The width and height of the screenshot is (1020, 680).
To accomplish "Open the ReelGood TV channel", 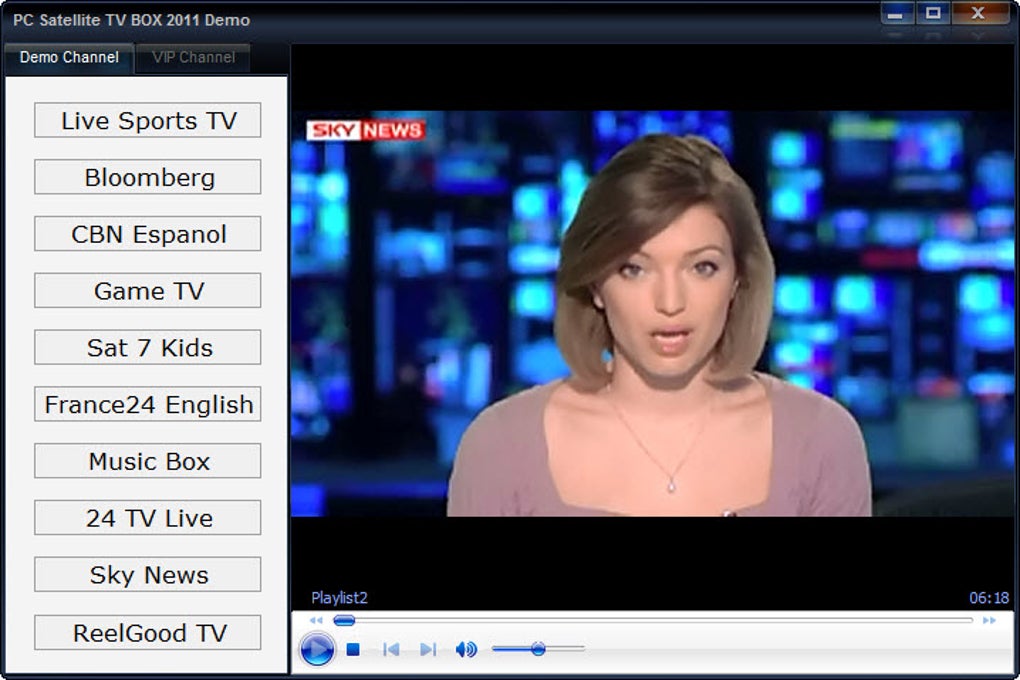I will point(148,632).
